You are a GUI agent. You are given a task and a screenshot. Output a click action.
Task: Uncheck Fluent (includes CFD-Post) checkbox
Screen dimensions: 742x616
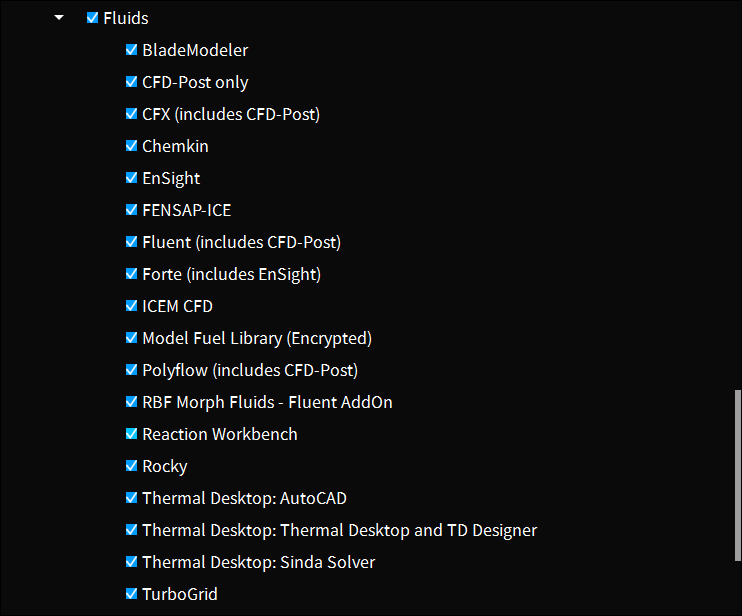131,242
